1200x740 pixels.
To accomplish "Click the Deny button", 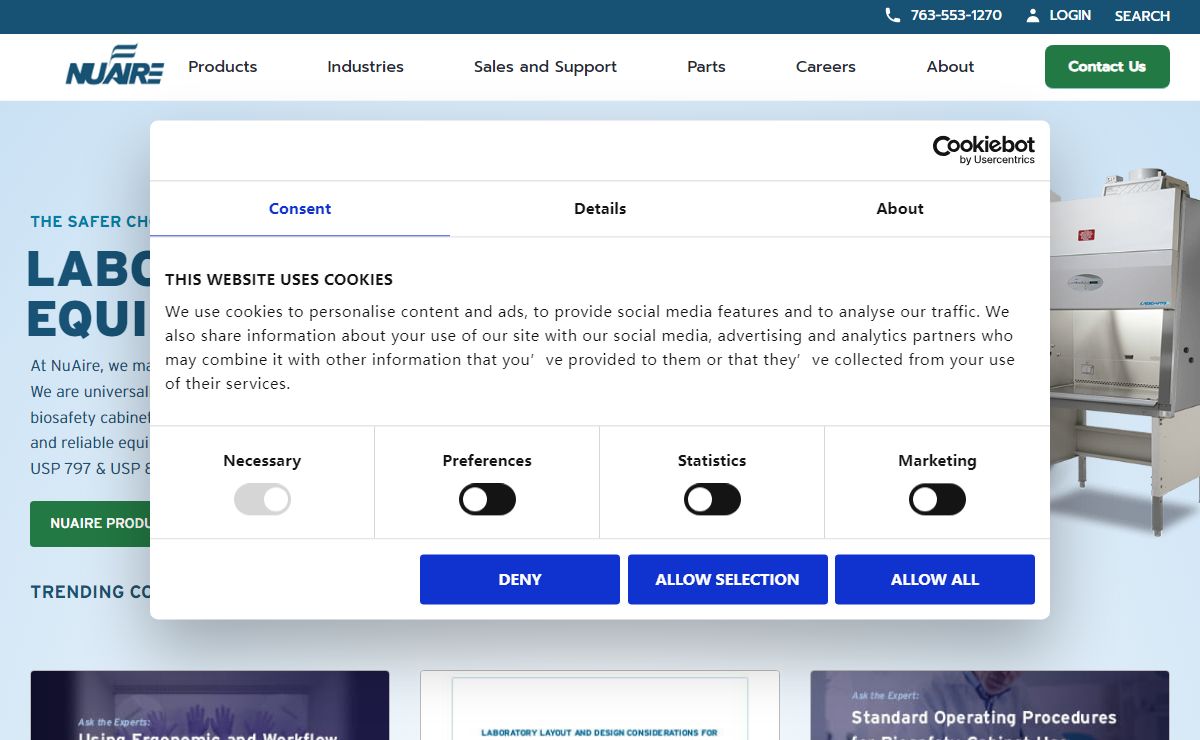I will point(520,579).
